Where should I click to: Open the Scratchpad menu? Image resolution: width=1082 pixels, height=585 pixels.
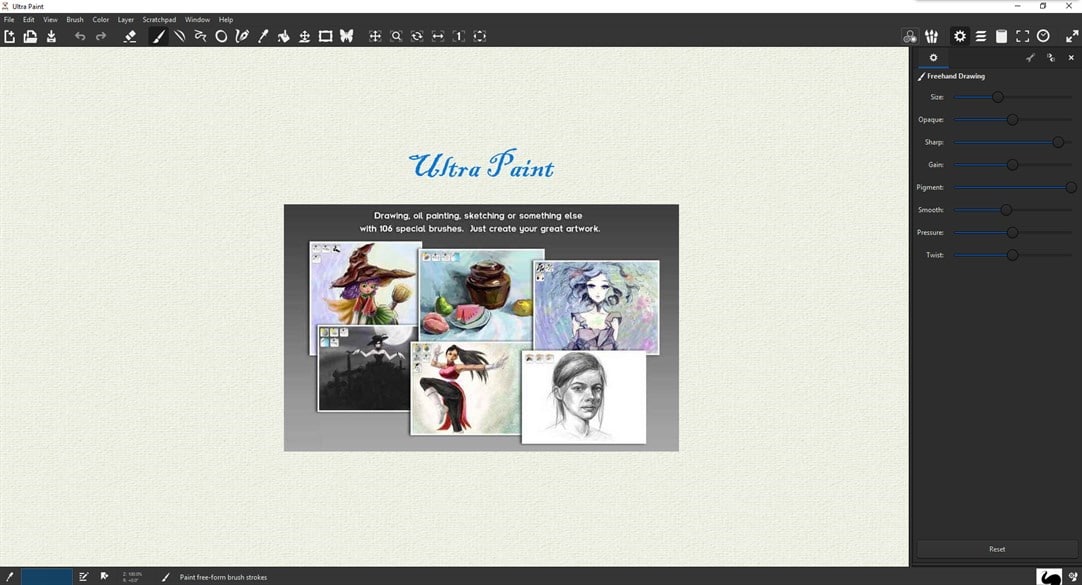tap(159, 19)
